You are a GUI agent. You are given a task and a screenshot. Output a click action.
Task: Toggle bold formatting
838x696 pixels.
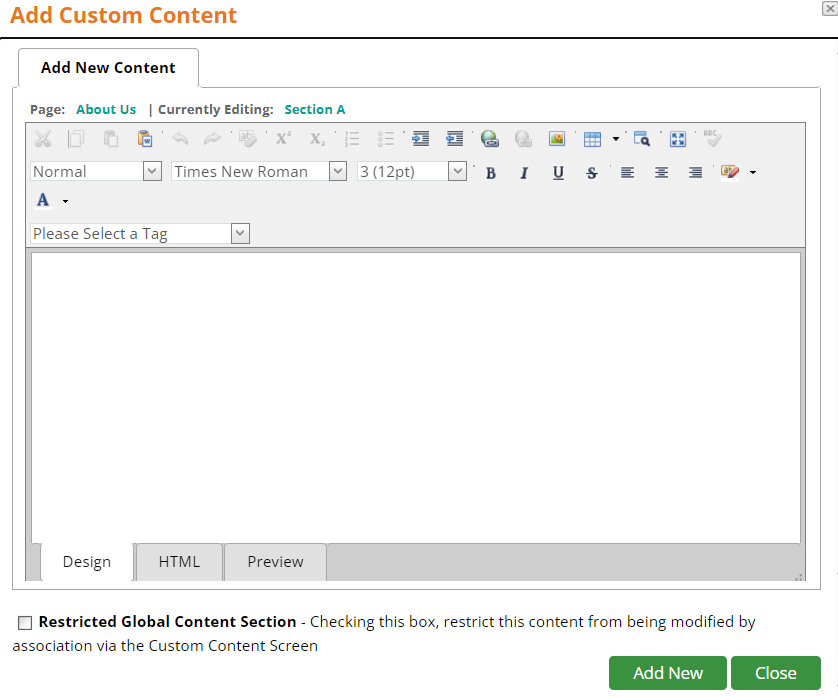tap(491, 173)
